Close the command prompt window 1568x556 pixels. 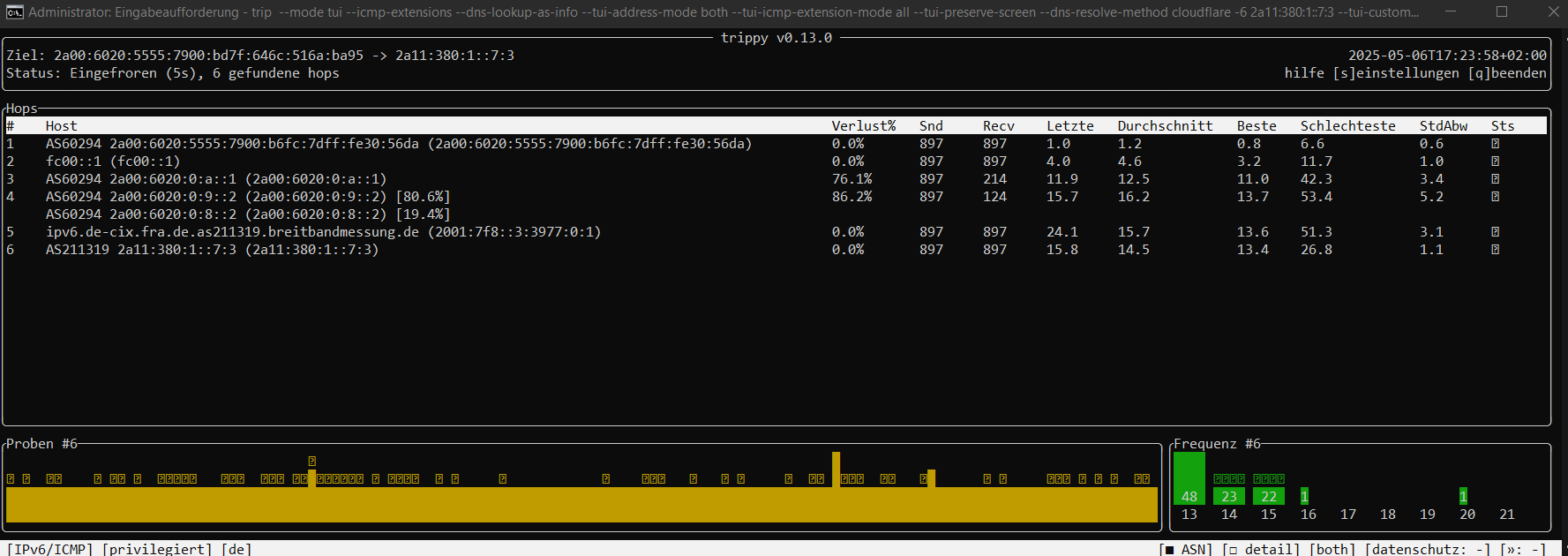[1553, 12]
